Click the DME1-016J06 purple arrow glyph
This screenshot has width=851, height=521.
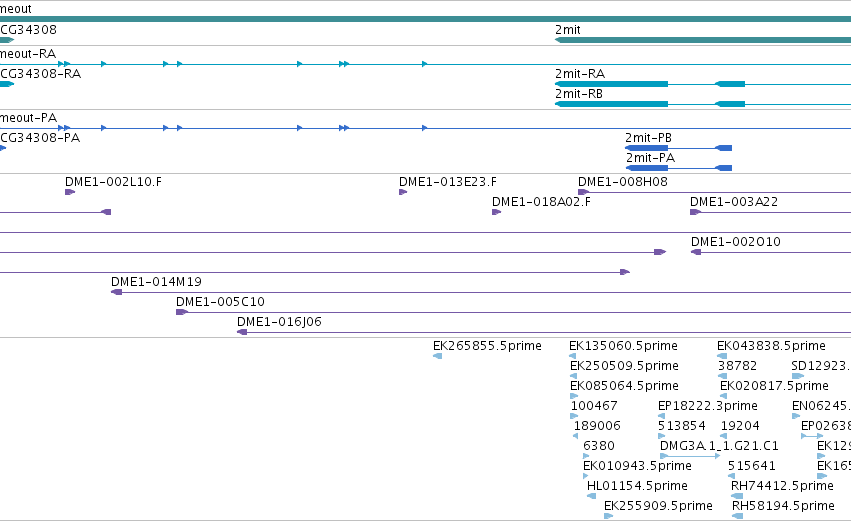click(x=242, y=332)
